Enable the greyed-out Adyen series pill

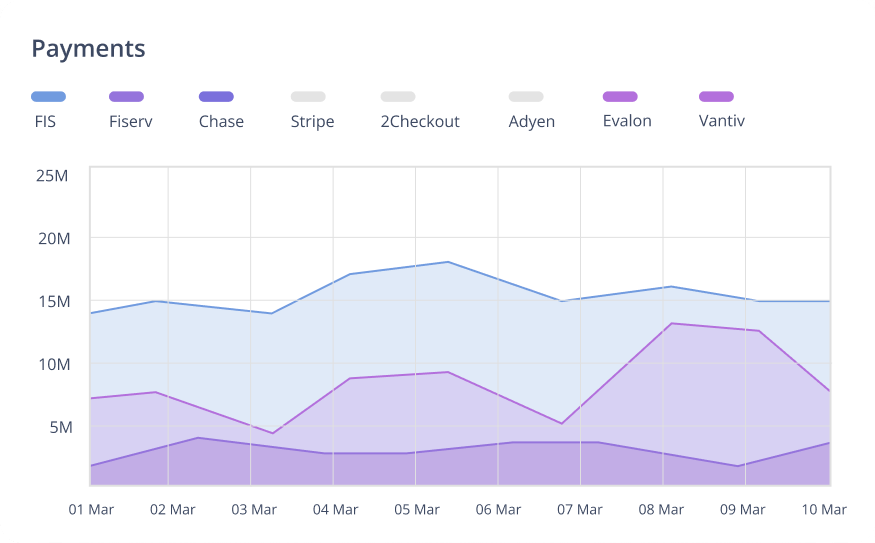(x=526, y=97)
